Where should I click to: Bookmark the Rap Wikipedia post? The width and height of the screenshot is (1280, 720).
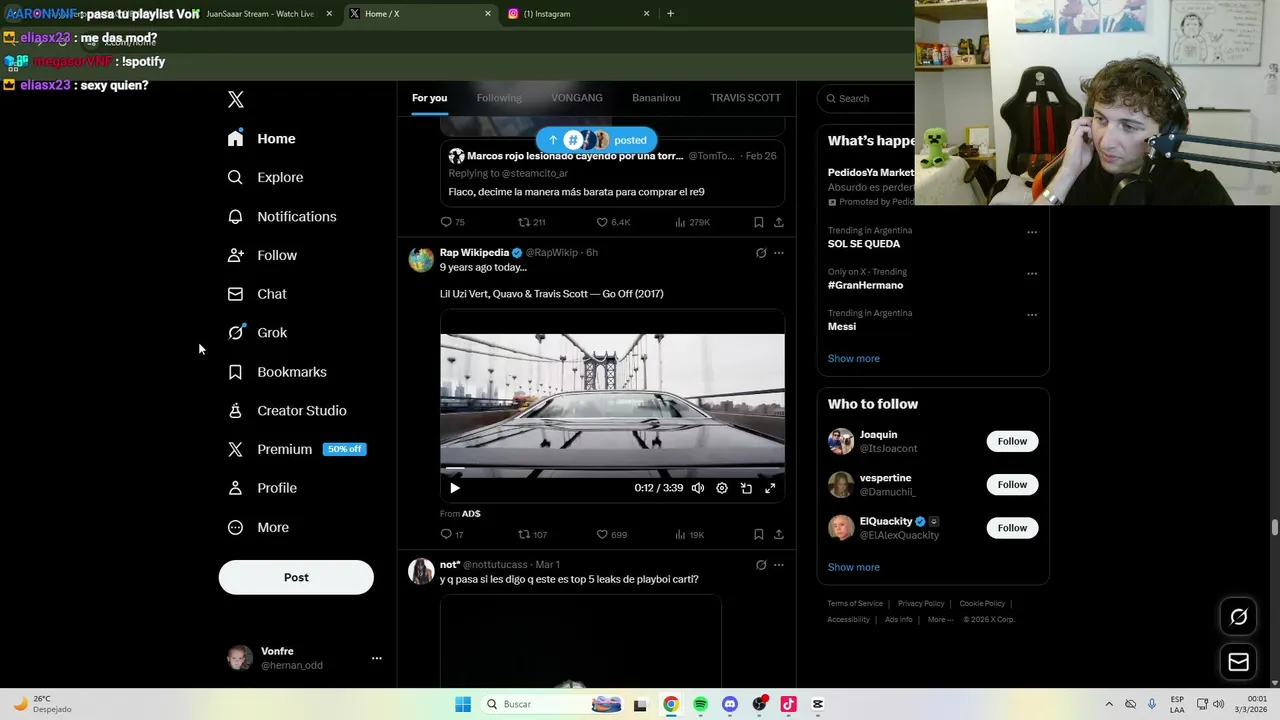click(759, 535)
